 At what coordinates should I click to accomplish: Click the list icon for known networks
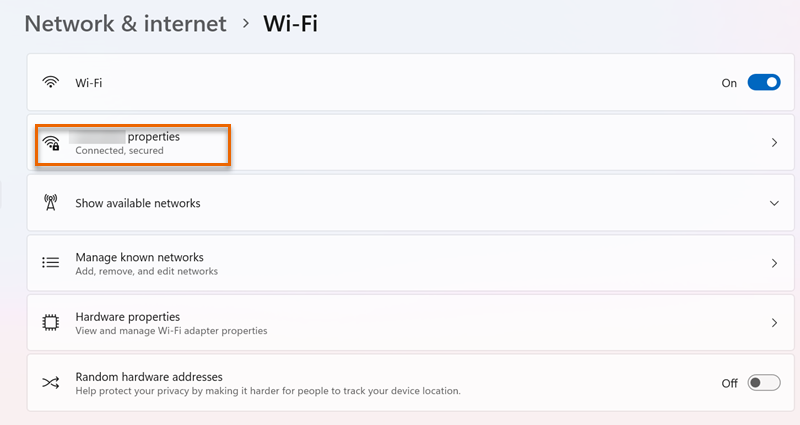51,263
